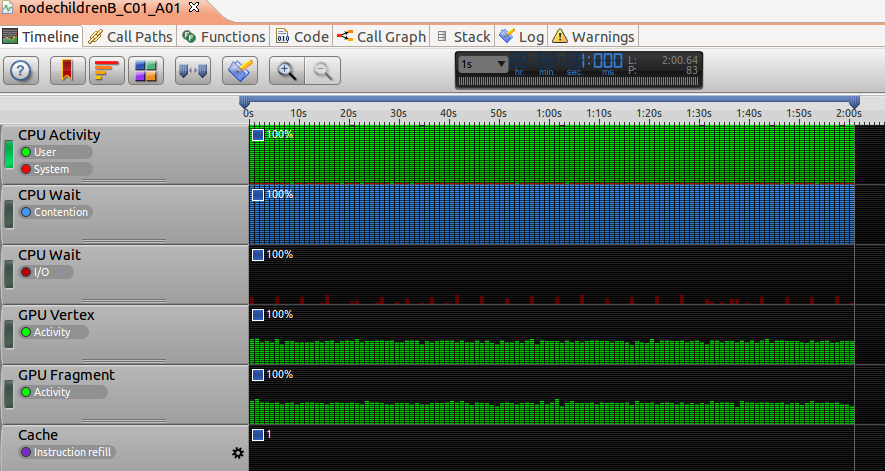
Task: Click the left caliper marker at 0s
Action: [x=244, y=102]
